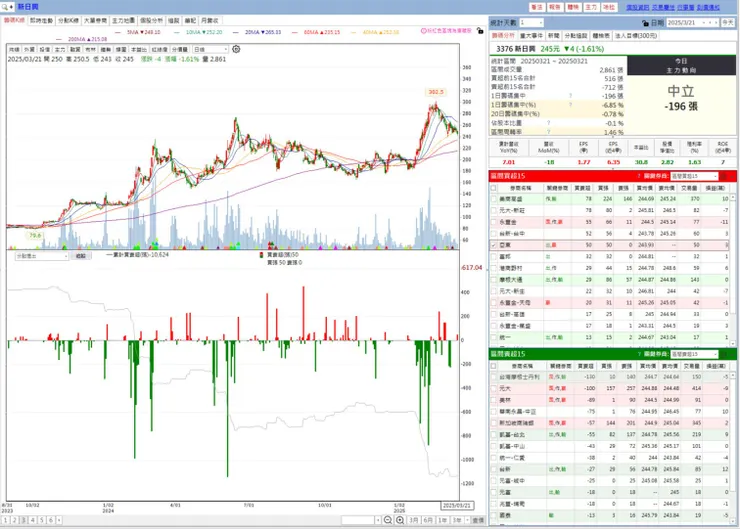Click the small arrow after page button 6

coord(59,520)
